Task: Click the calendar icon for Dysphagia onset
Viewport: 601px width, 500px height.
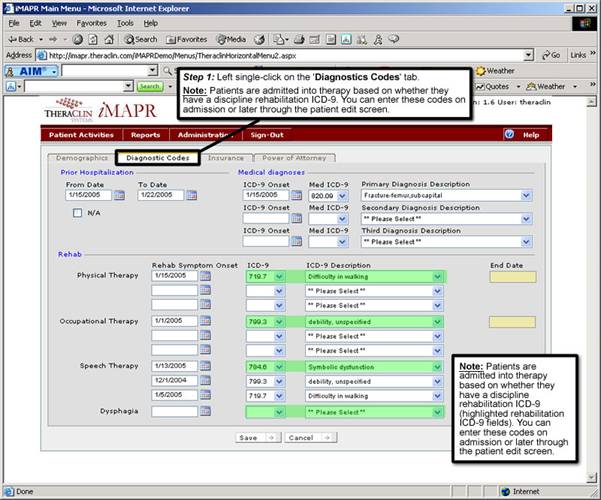Action: pyautogui.click(x=206, y=411)
